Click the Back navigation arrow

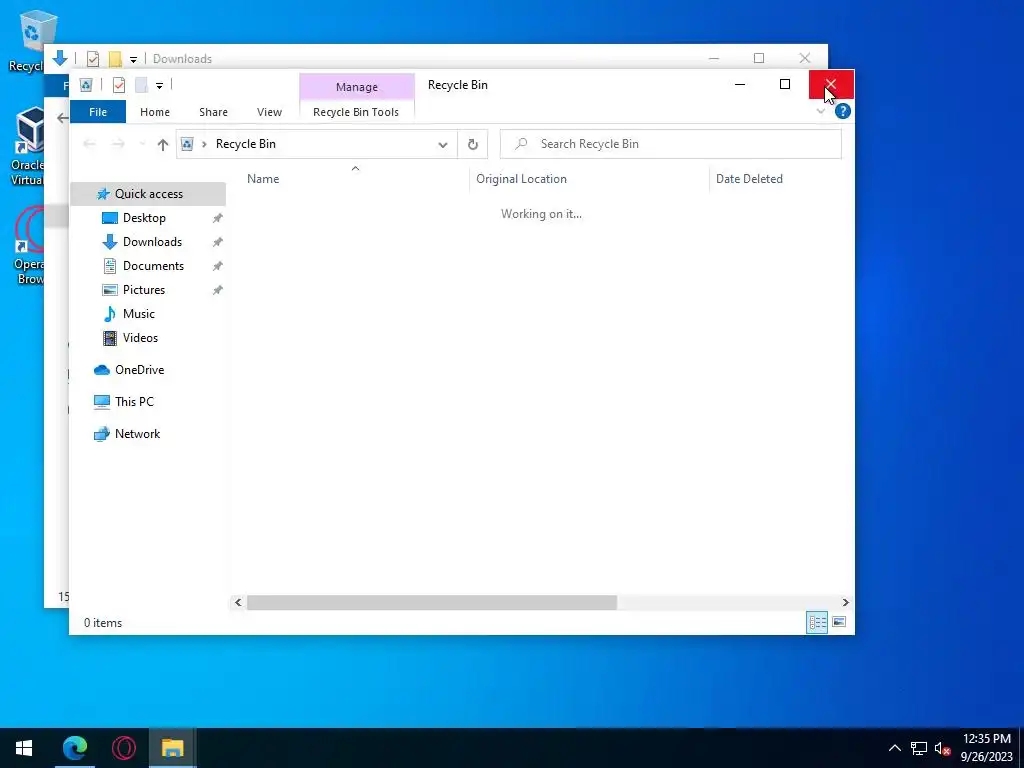click(89, 144)
